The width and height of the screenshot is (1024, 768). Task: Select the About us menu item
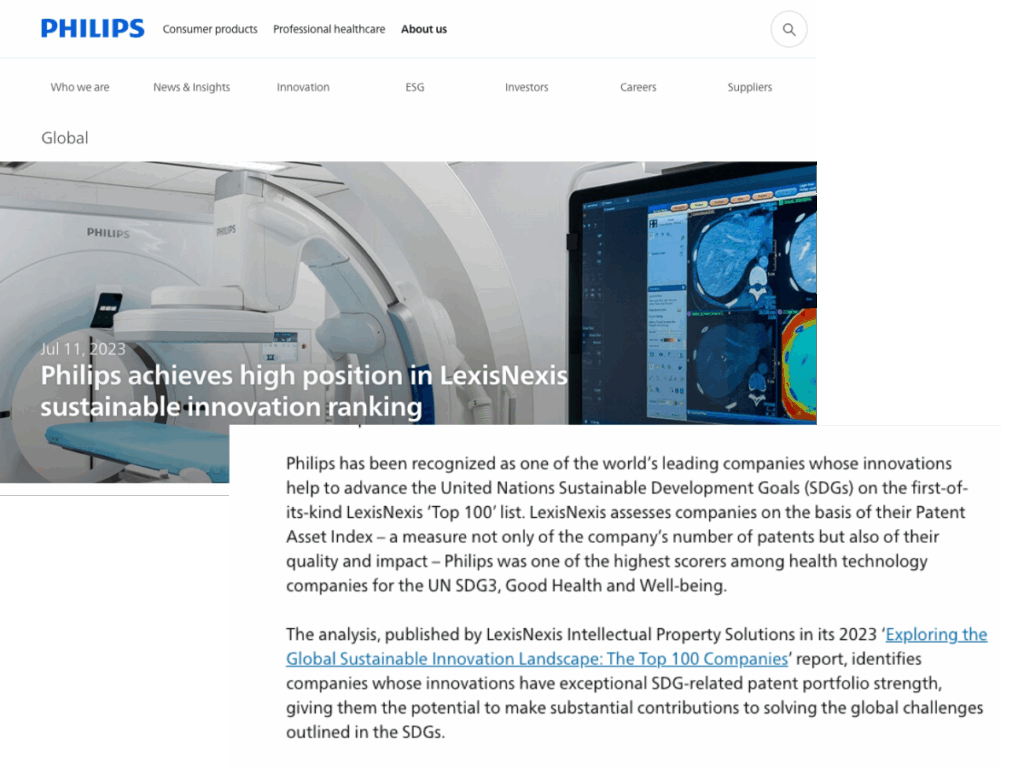pyautogui.click(x=423, y=29)
